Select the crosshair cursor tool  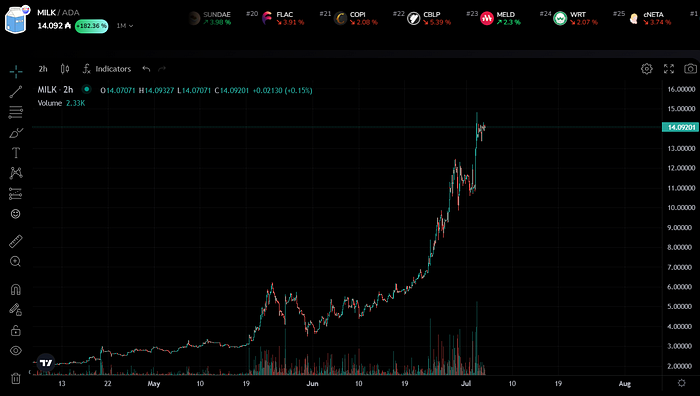click(16, 71)
